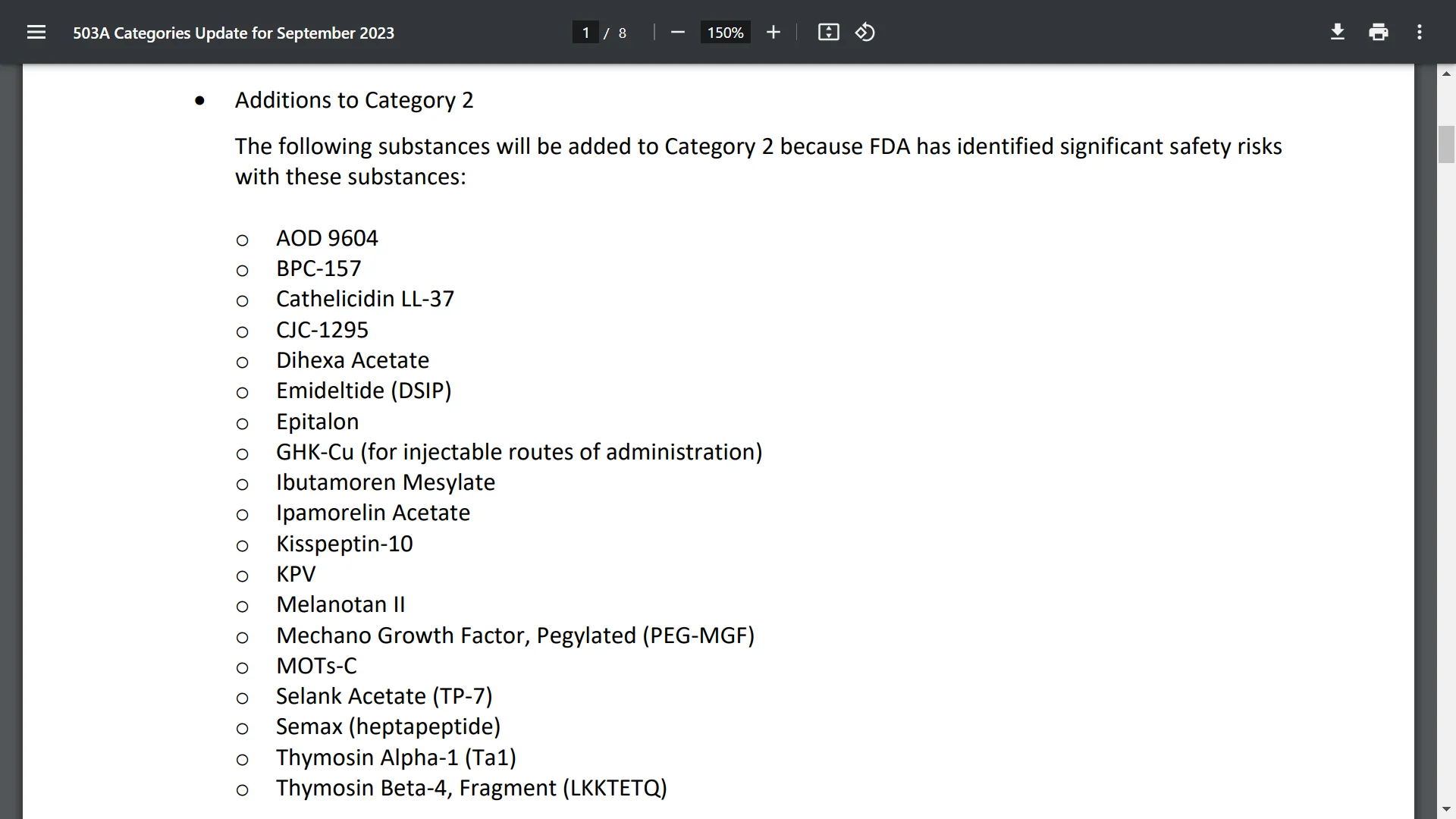Click the 'MOTs-C' list item
This screenshot has width=1456, height=819.
(x=316, y=666)
